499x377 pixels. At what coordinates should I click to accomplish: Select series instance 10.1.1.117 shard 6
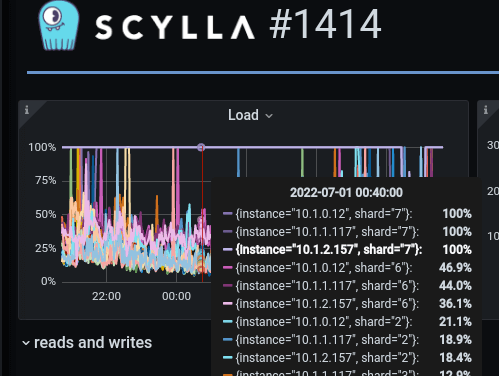pyautogui.click(x=327, y=286)
